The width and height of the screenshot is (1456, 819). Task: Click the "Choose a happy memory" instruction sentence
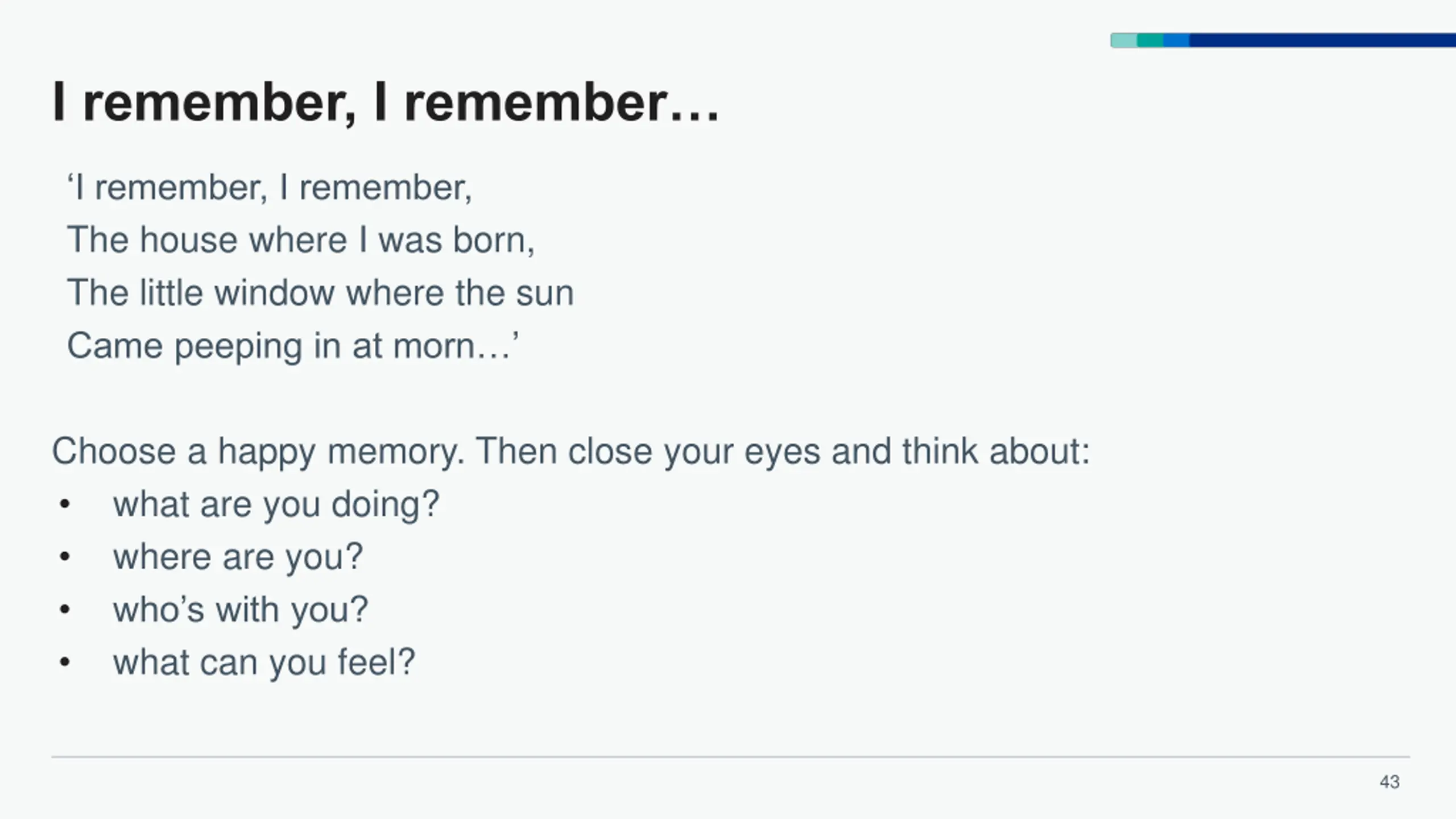[x=570, y=452]
